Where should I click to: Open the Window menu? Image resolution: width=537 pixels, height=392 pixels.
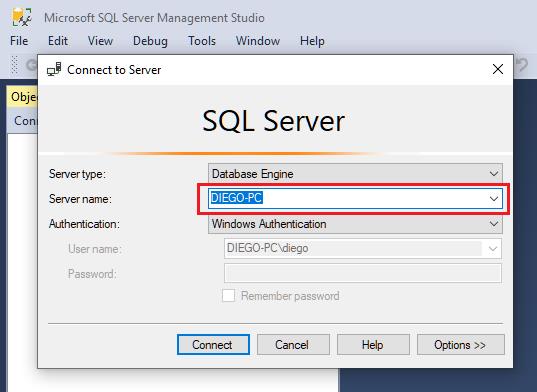coord(258,41)
